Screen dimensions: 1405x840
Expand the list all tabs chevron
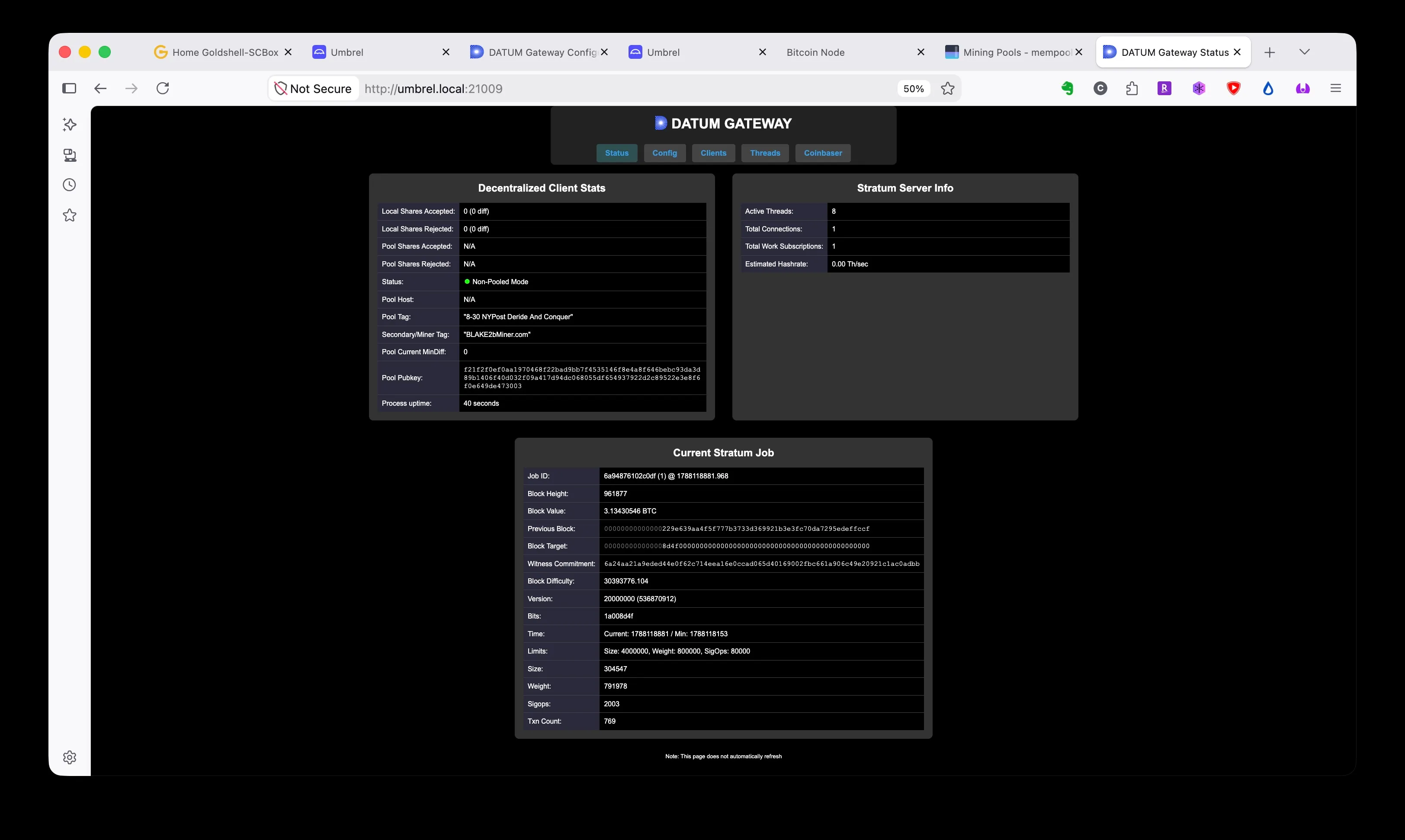click(x=1305, y=52)
